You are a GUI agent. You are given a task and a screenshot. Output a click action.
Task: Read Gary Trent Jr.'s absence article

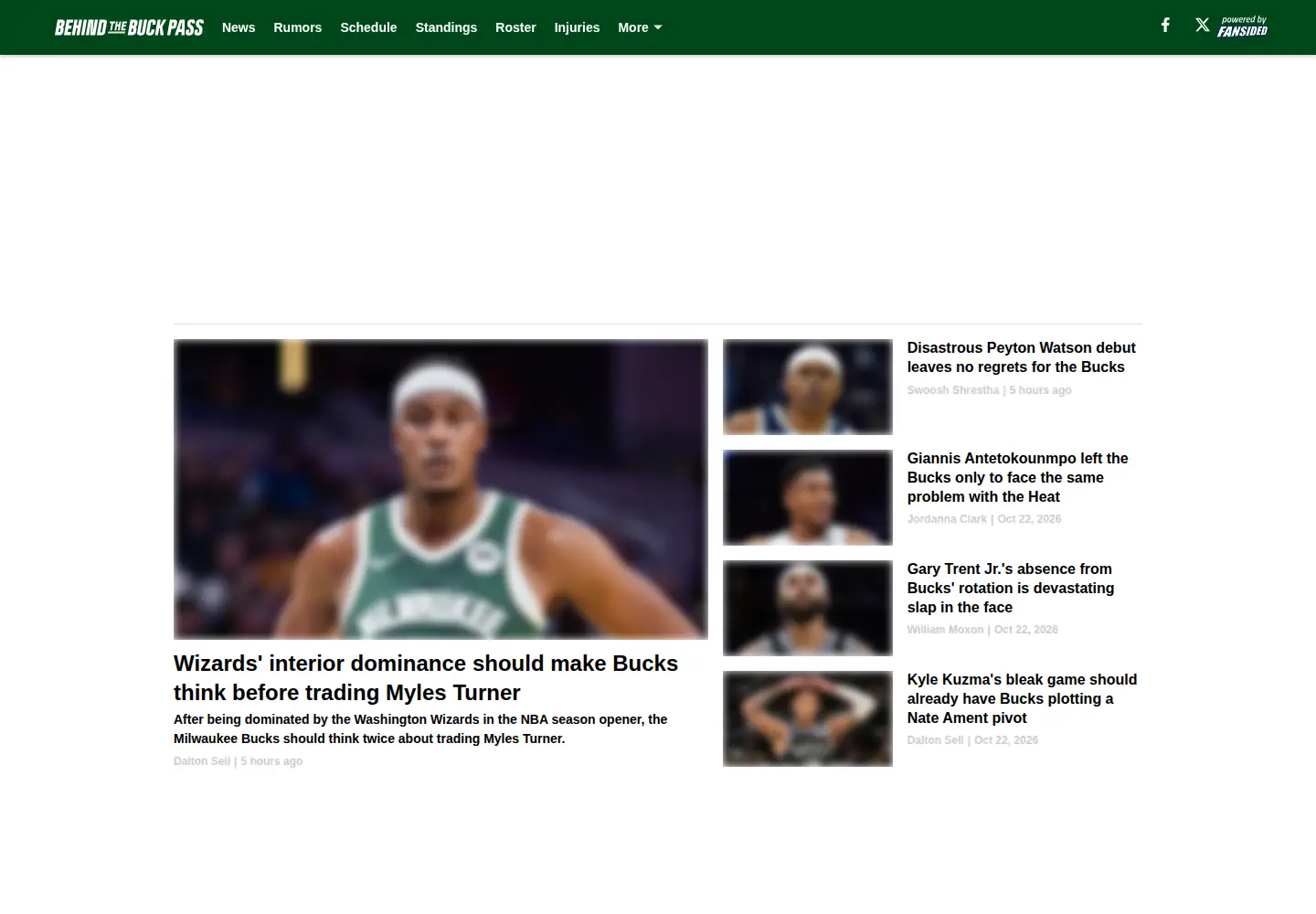click(x=1010, y=588)
